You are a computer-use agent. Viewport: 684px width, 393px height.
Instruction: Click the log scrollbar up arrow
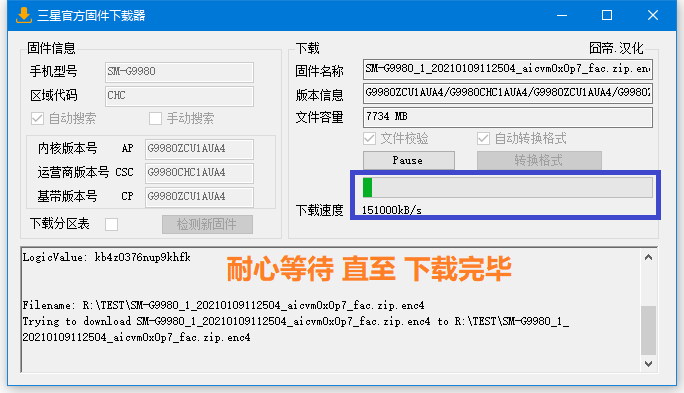click(648, 257)
